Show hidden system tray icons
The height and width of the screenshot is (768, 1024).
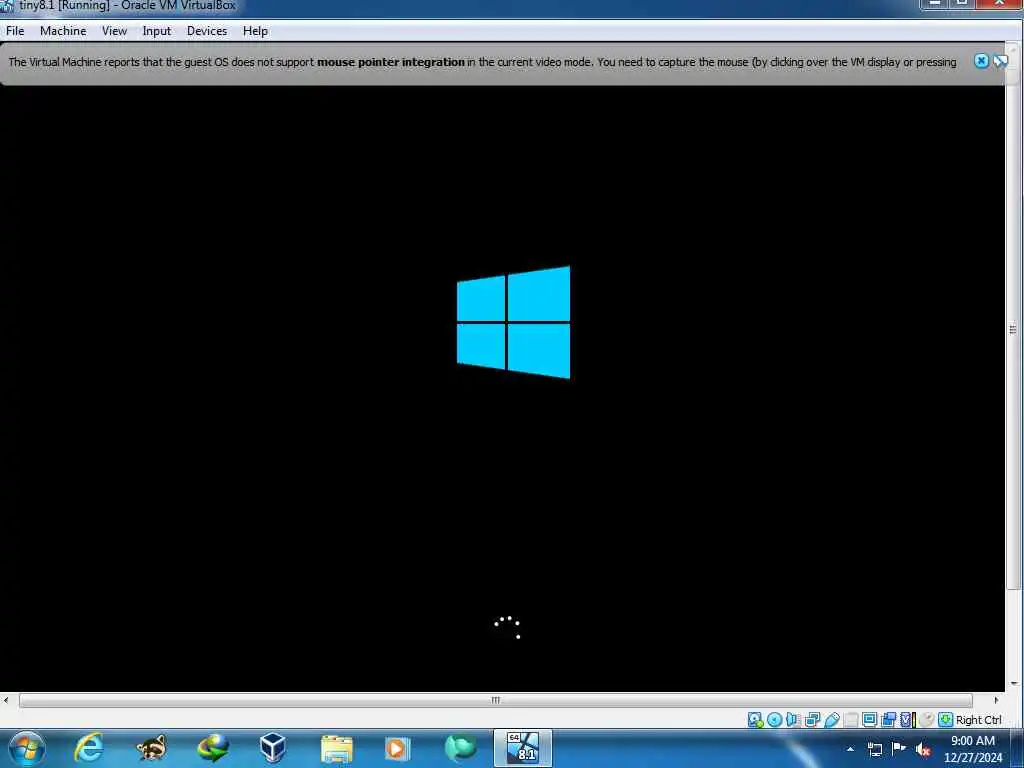(850, 749)
